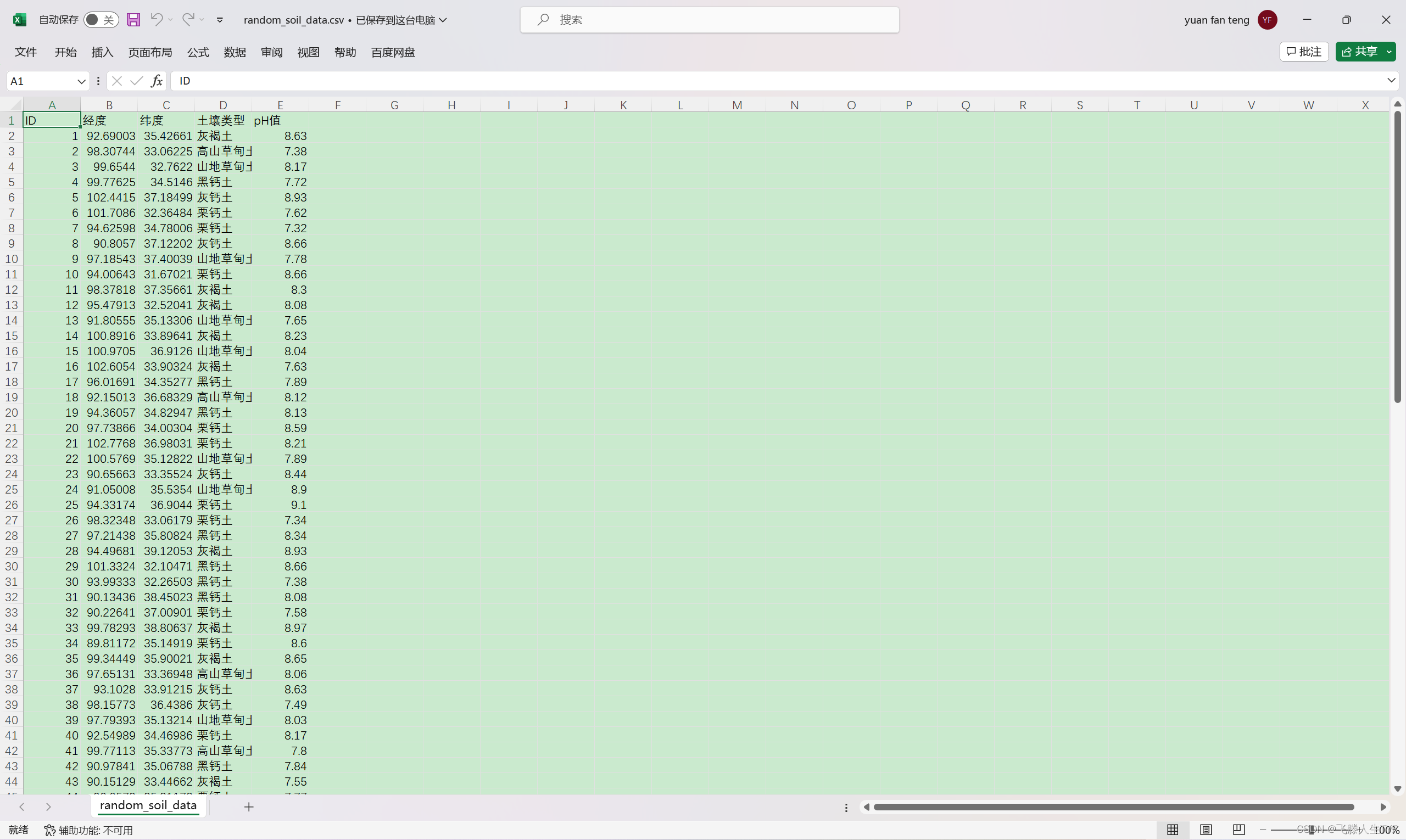The image size is (1406, 840).
Task: Open the Name Box dropdown arrow
Action: coord(81,81)
